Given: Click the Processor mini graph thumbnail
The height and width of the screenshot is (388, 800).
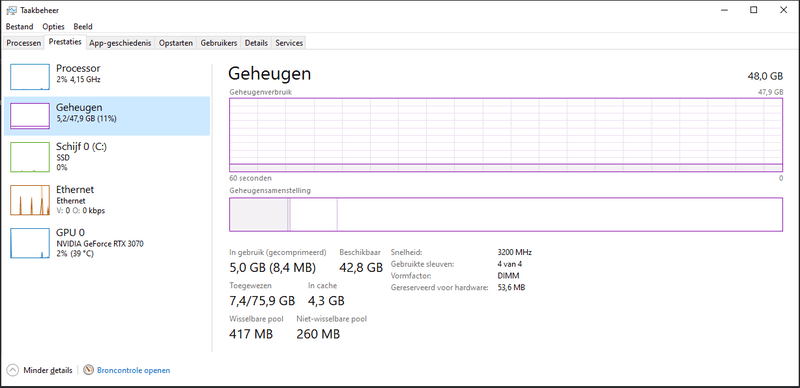Looking at the screenshot, I should pyautogui.click(x=30, y=77).
